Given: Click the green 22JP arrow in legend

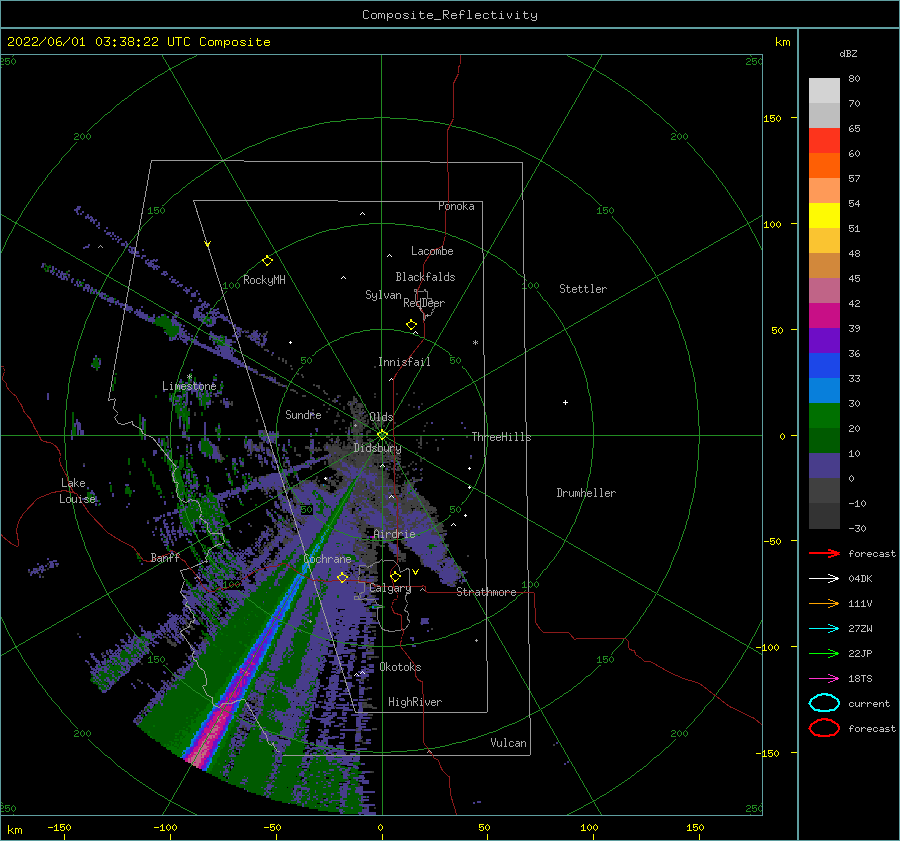Looking at the screenshot, I should [824, 653].
